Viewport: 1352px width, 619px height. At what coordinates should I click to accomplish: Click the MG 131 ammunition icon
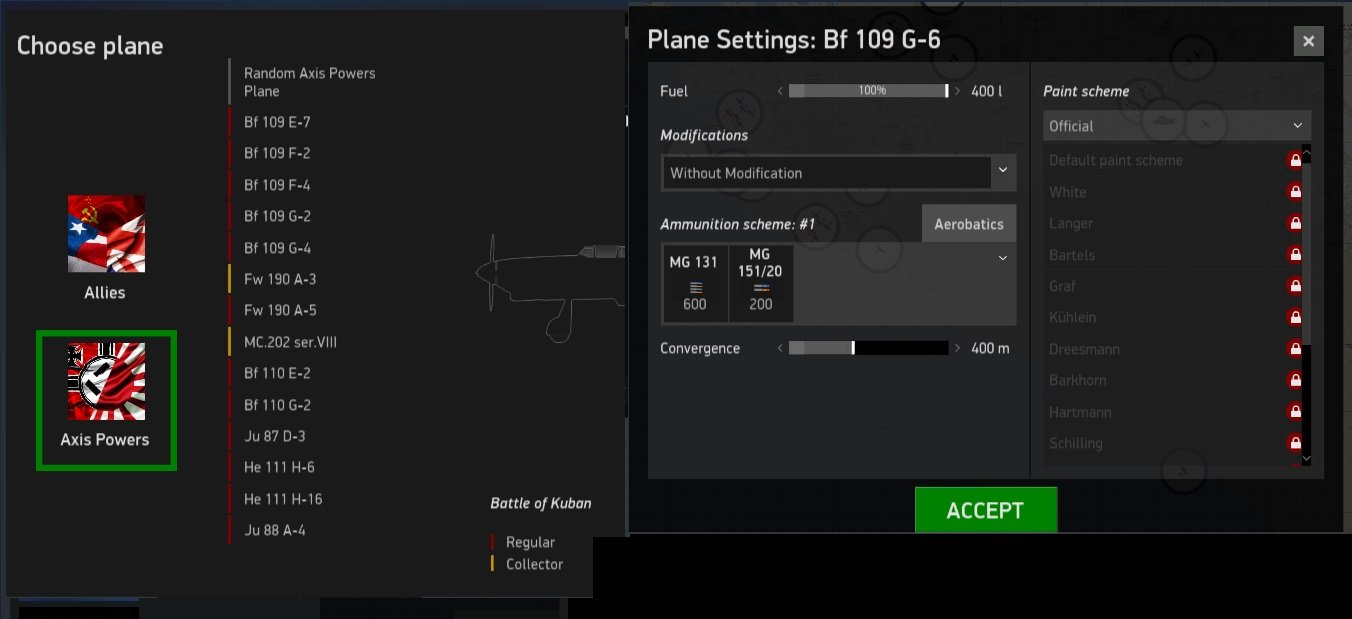coord(695,284)
